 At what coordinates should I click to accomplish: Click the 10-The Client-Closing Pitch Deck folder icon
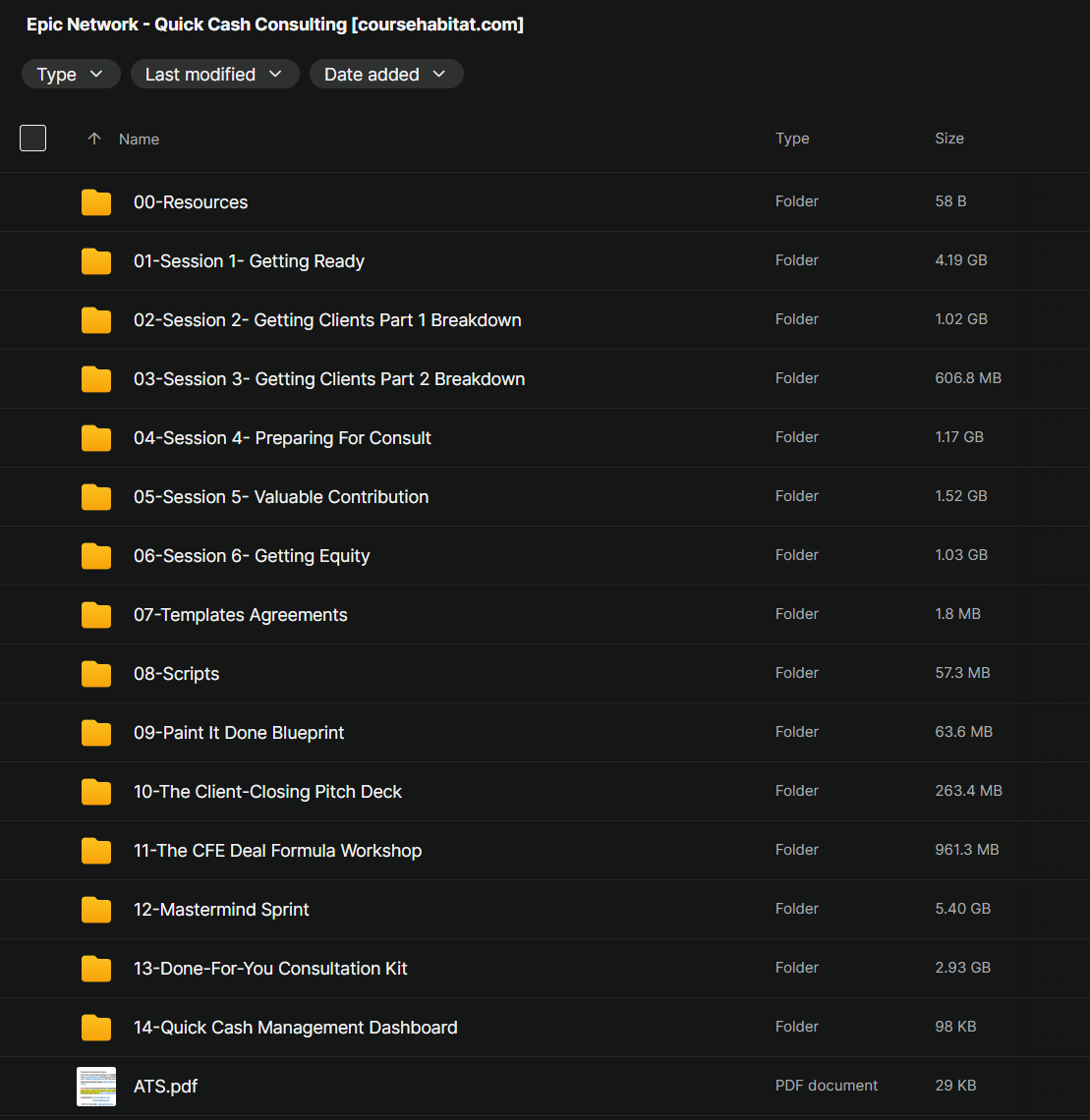(96, 792)
